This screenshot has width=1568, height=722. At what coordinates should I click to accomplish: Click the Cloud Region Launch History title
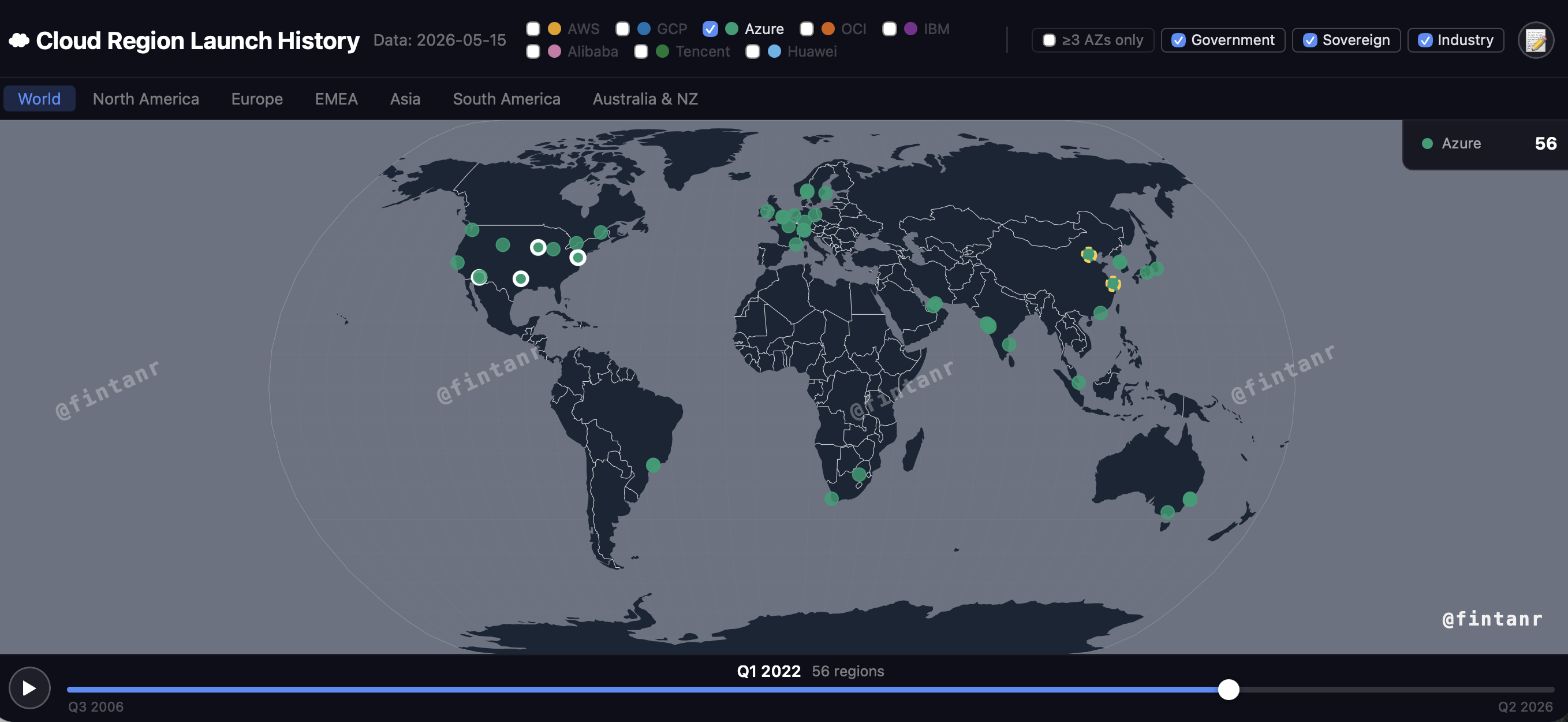[198, 41]
